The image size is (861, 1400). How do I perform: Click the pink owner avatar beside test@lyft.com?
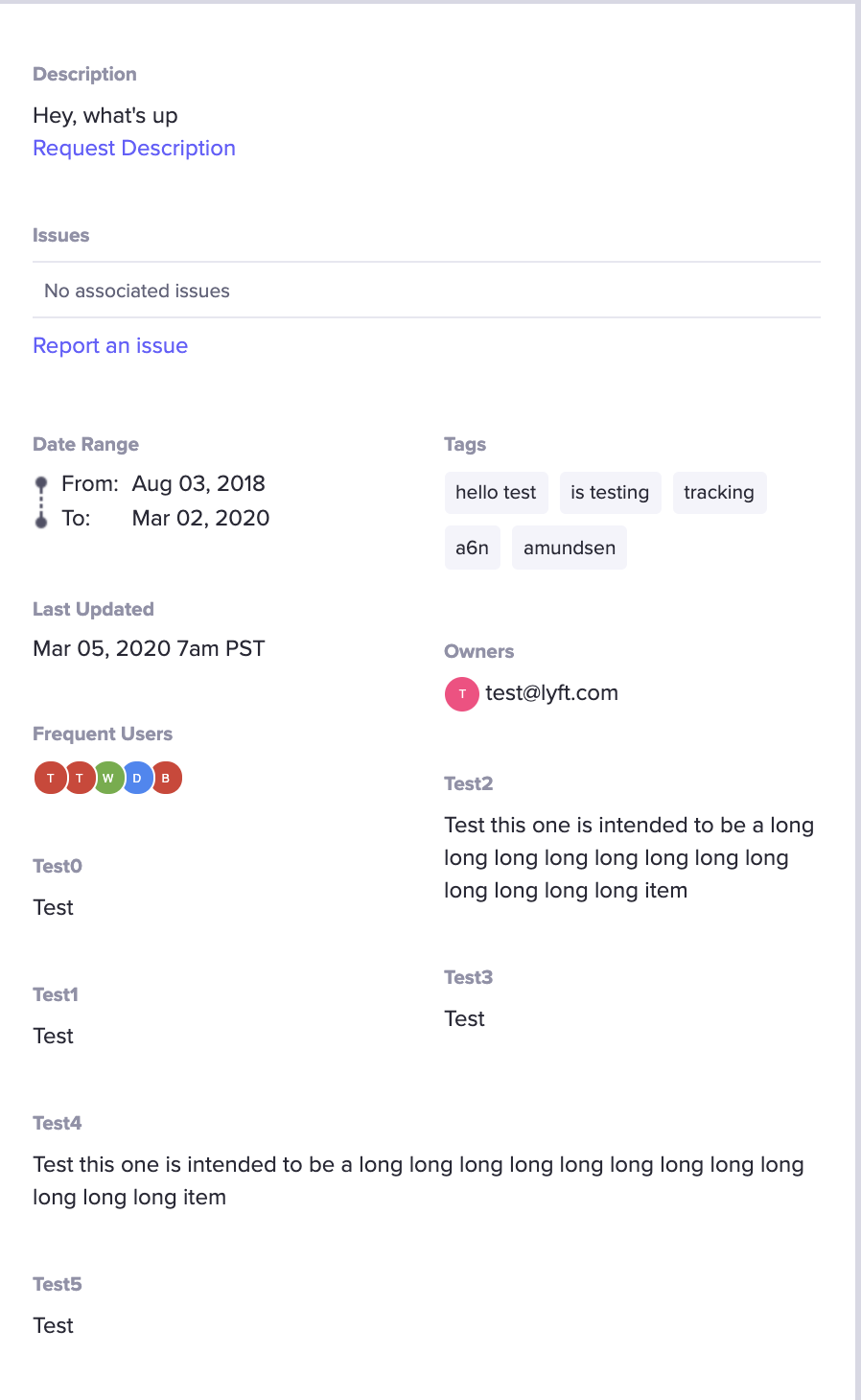point(461,693)
